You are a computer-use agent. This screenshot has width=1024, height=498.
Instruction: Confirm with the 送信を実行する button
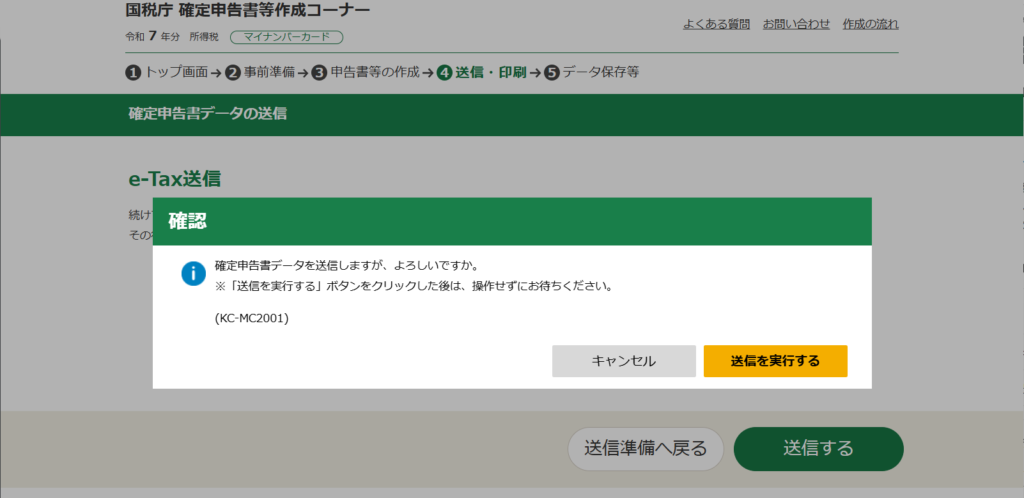(775, 361)
